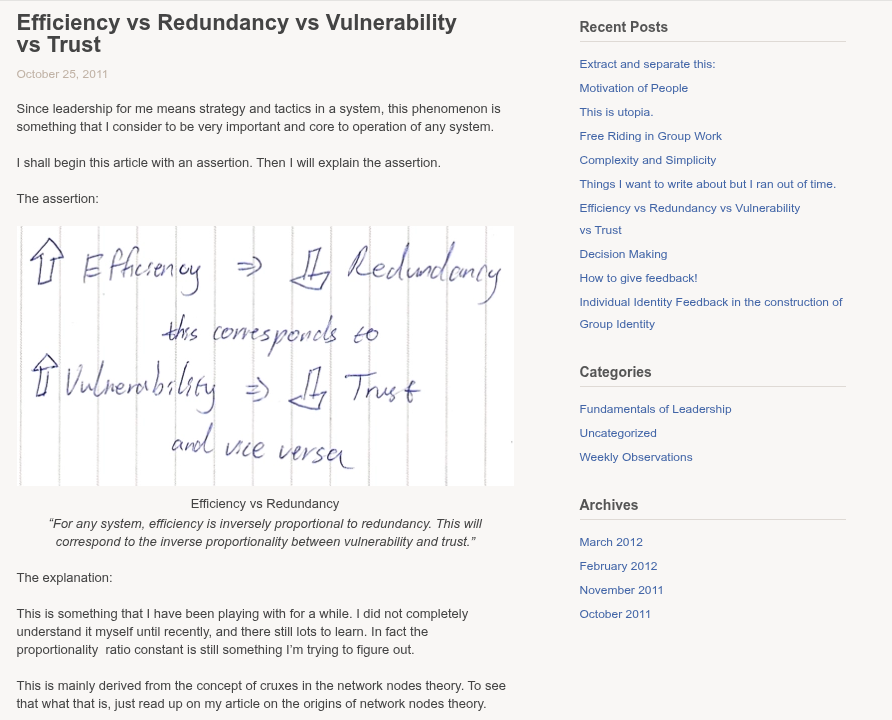
Task: Open the handwritten Efficiency vs Redundancy image
Action: [265, 355]
